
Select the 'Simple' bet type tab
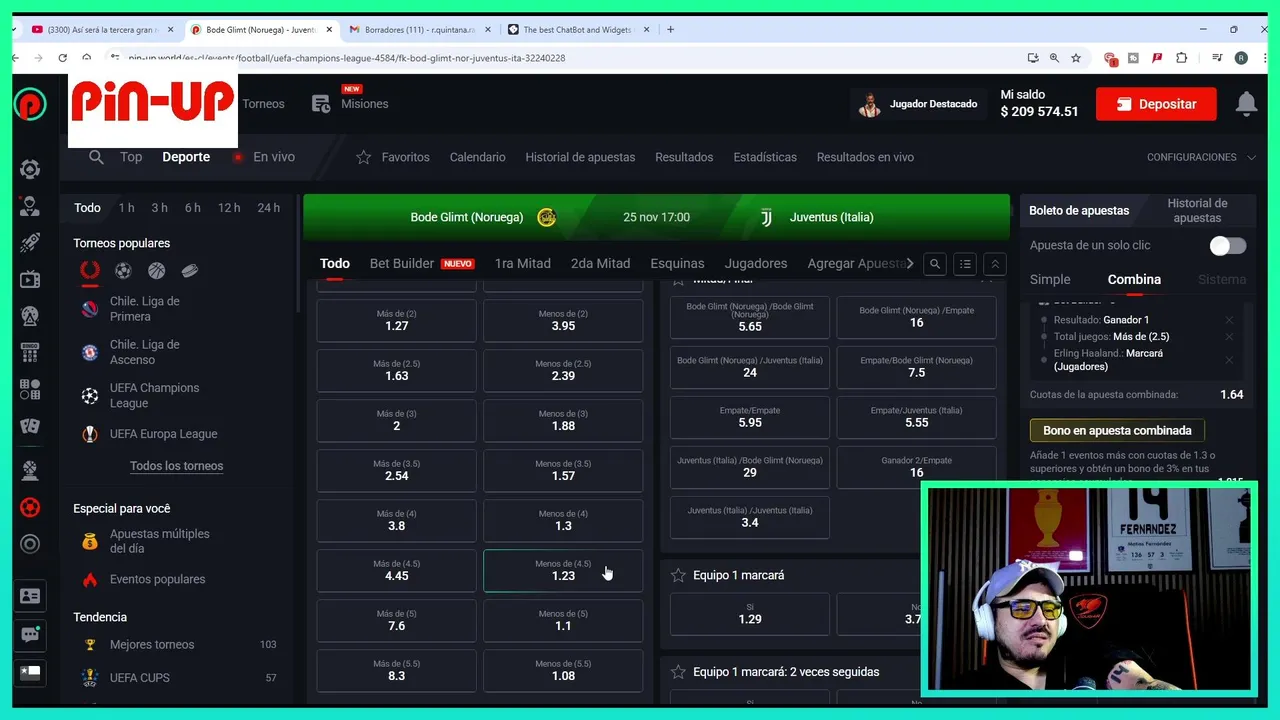pyautogui.click(x=1050, y=280)
